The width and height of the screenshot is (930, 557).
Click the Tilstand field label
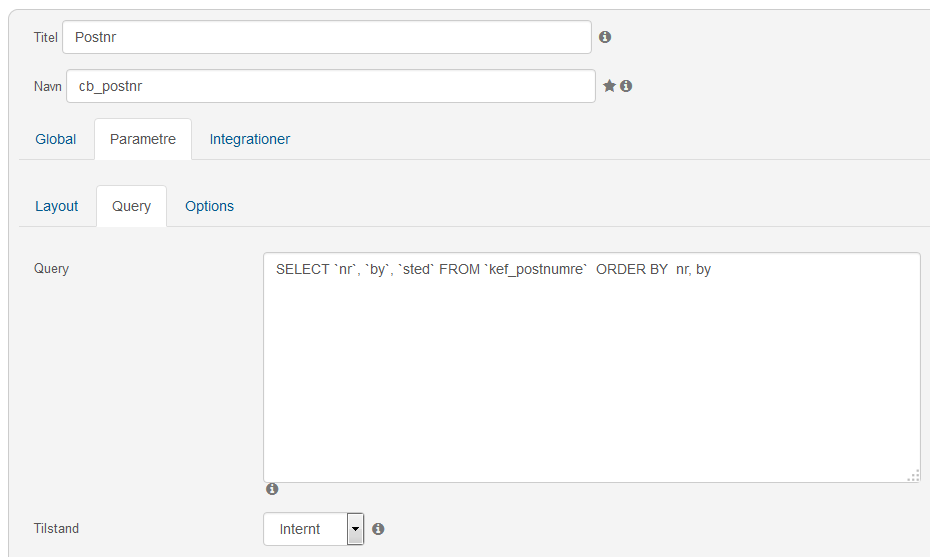coord(56,529)
